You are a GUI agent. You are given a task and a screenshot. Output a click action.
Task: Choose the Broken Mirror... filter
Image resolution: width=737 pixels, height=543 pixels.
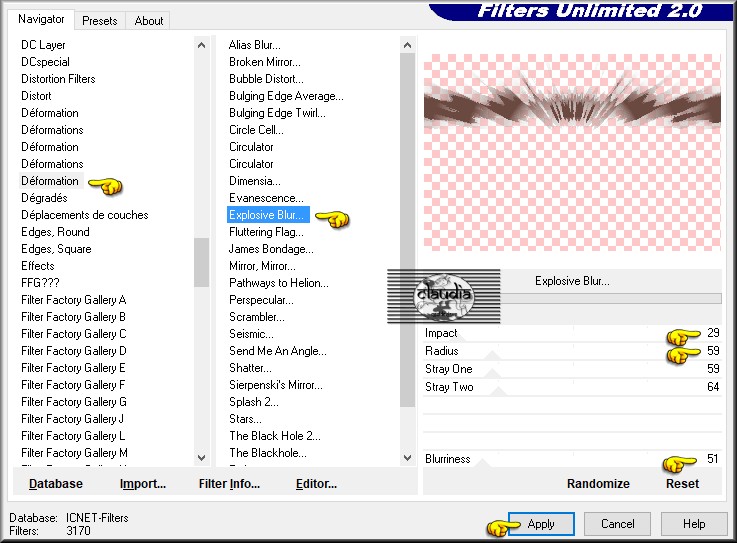click(x=265, y=62)
